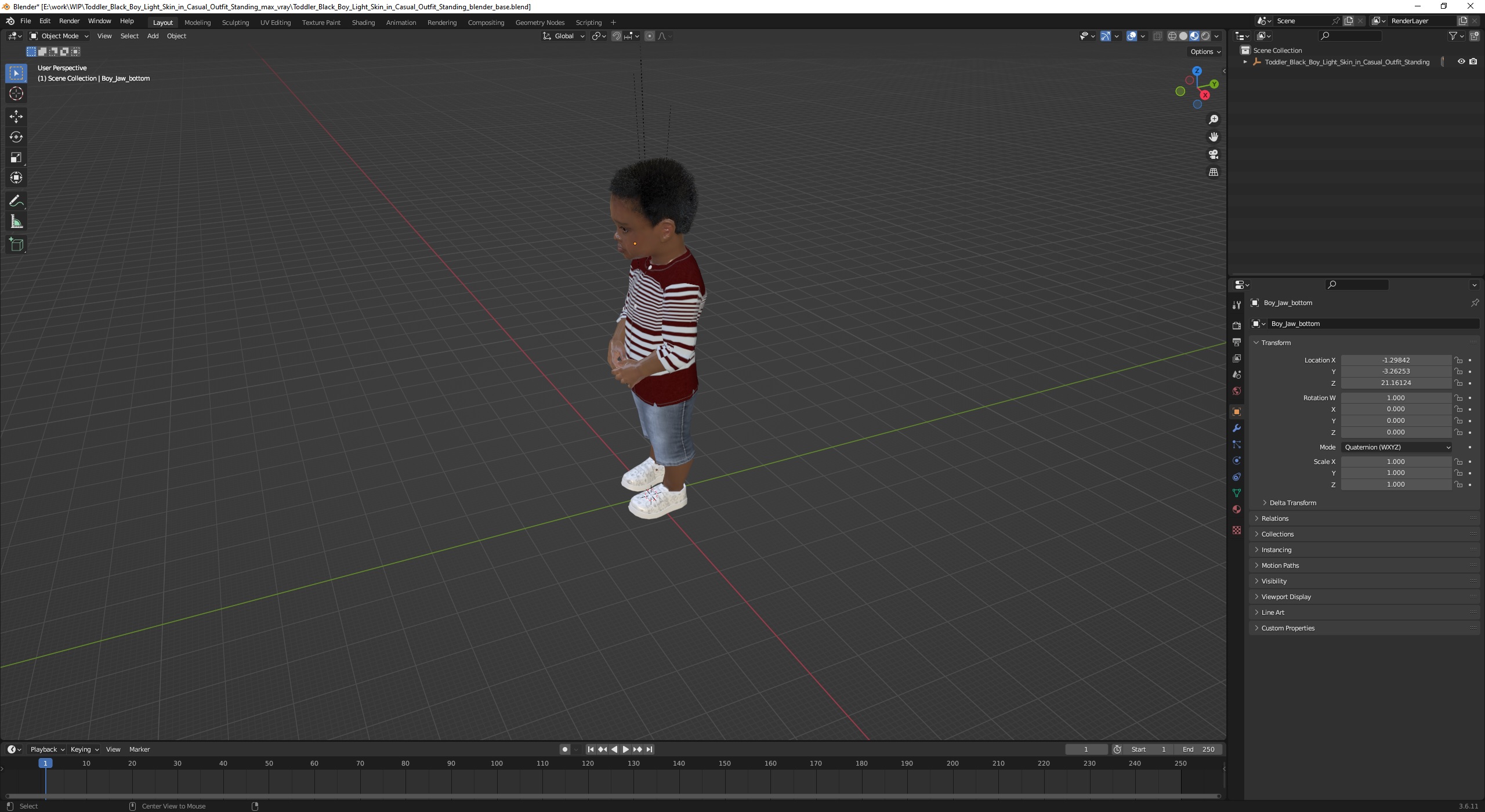Screen dimensions: 1485x812
Task: Switch to the Geometry Nodes workspace tab
Action: [540, 23]
